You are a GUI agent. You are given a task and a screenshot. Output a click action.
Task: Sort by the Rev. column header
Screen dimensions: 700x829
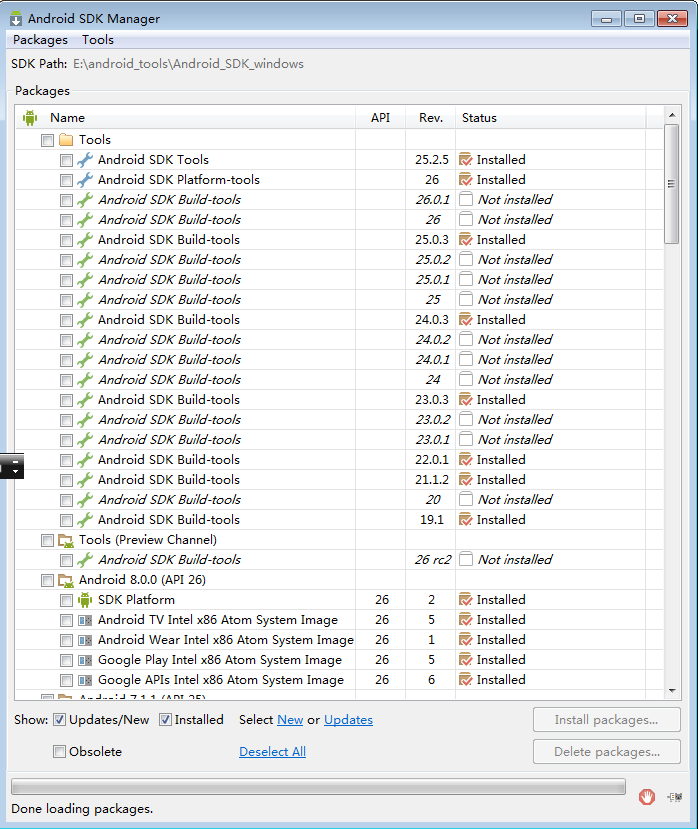(431, 118)
